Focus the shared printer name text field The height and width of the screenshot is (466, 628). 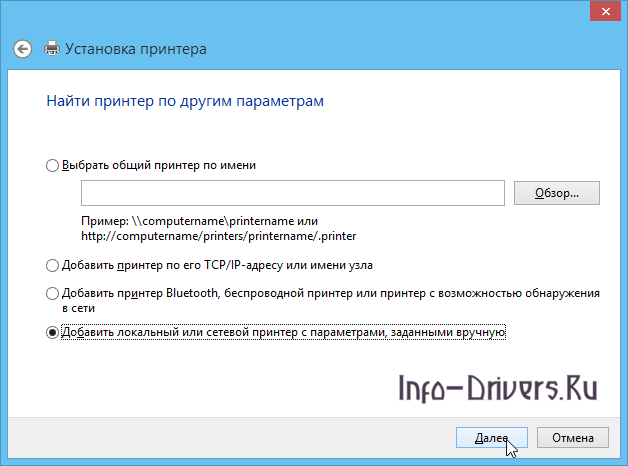pos(293,193)
